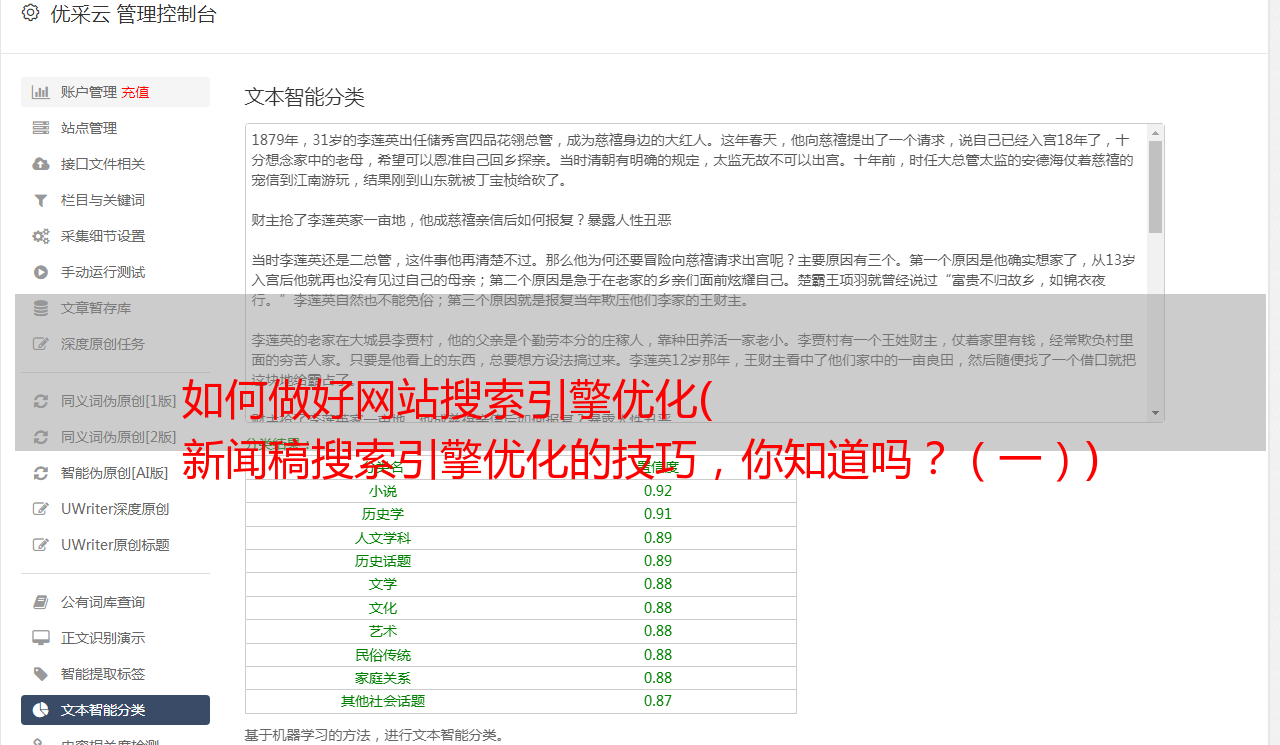This screenshot has width=1280, height=745.
Task: Open 采集细节设置 settings page
Action: click(115, 236)
